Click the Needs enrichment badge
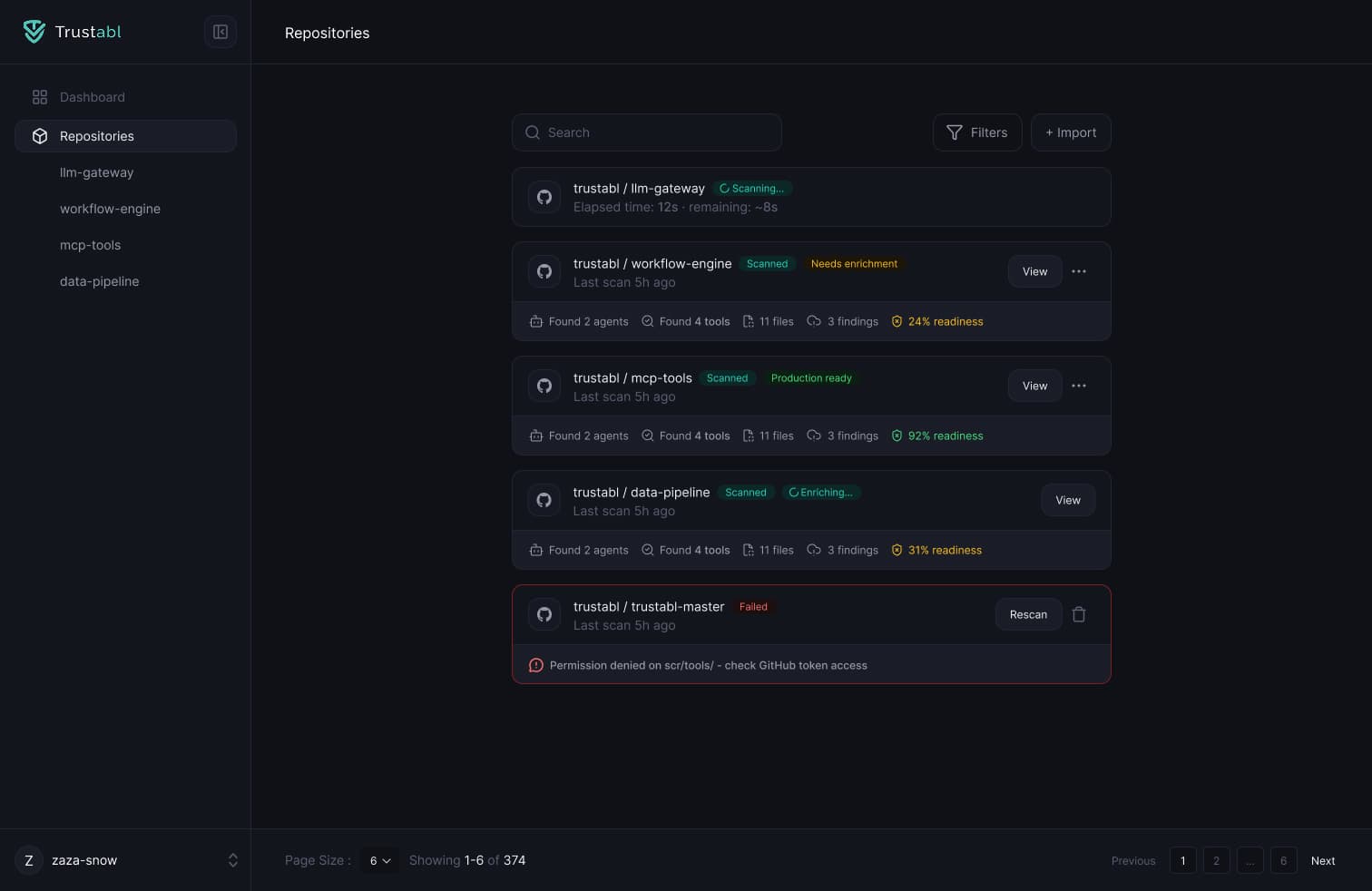The height and width of the screenshot is (891, 1372). [x=854, y=264]
